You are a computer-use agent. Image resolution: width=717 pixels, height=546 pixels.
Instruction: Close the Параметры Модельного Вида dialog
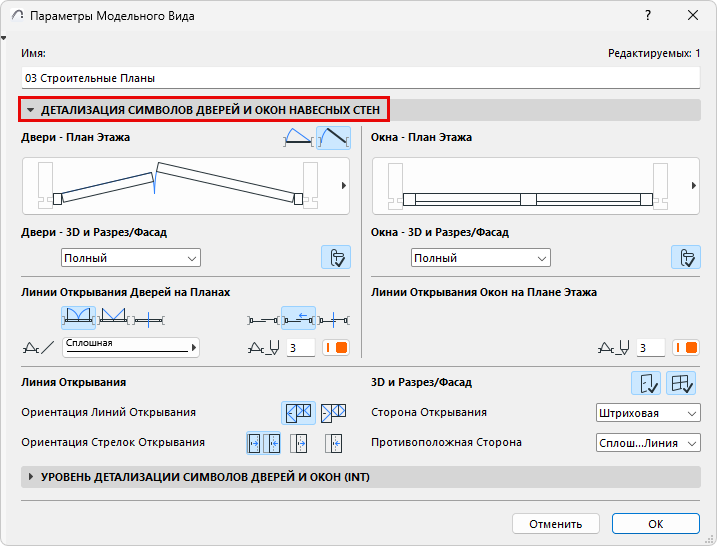[x=693, y=16]
